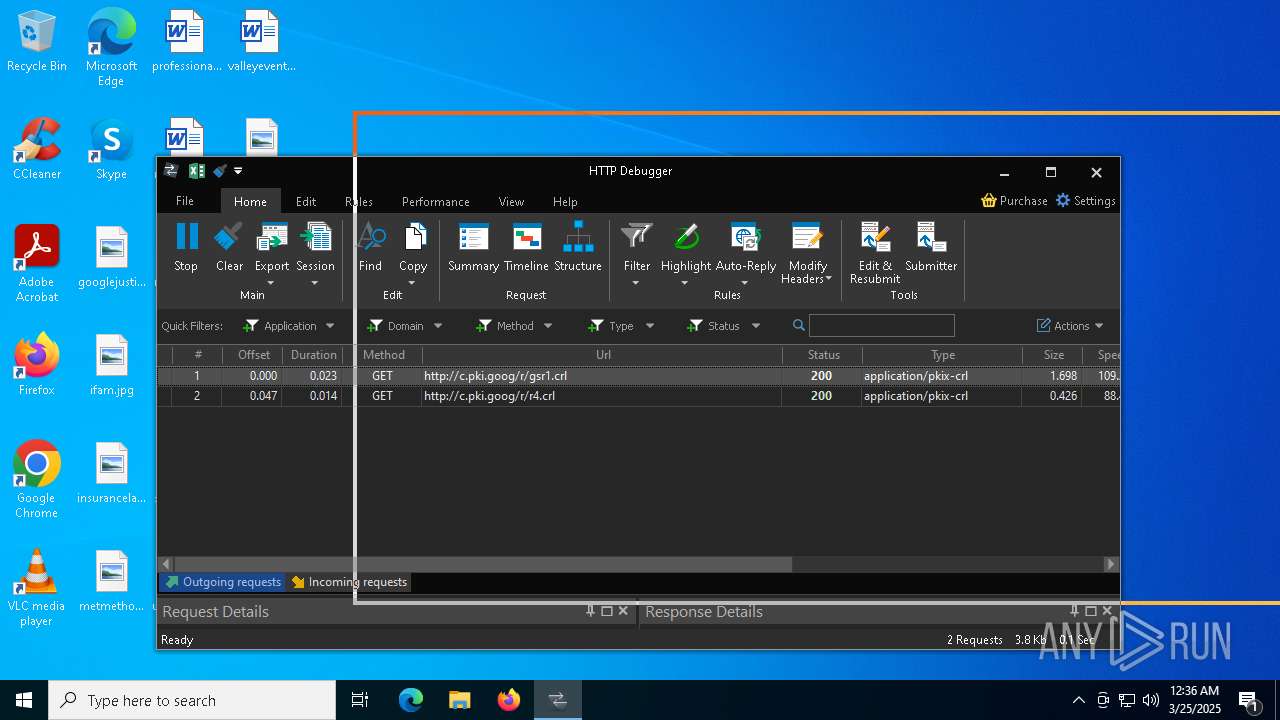Sort by the Method column header
Image resolution: width=1280 pixels, height=720 pixels.
coord(383,355)
